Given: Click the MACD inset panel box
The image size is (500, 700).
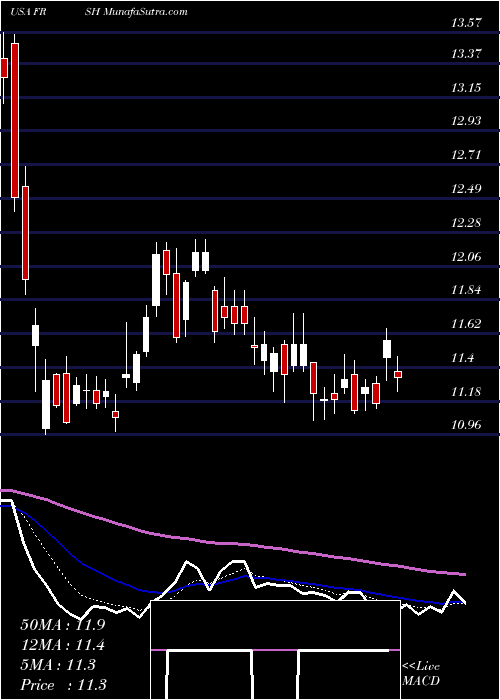Looking at the screenshot, I should pyautogui.click(x=275, y=650).
